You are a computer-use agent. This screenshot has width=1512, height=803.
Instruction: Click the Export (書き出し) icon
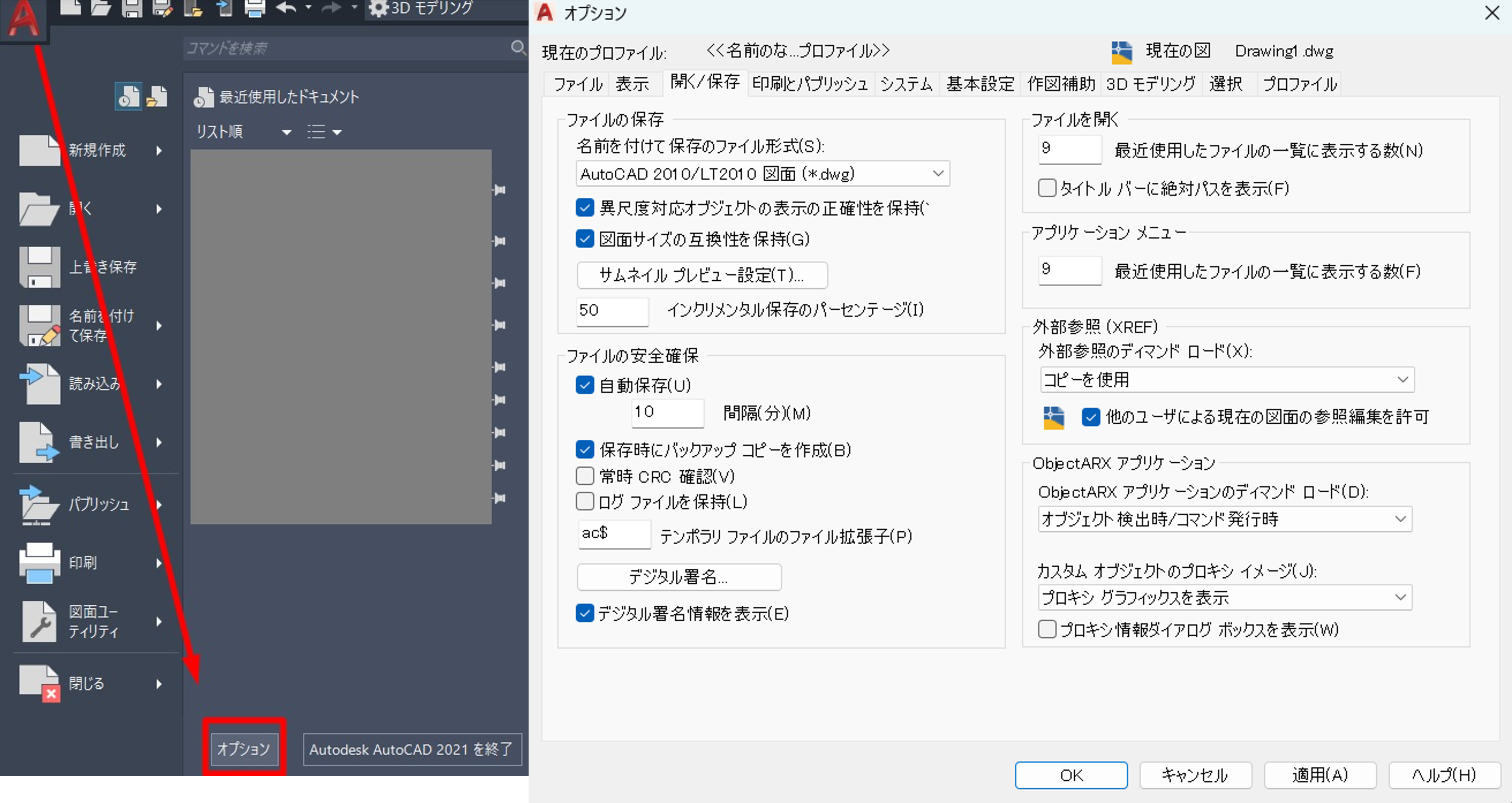(39, 442)
